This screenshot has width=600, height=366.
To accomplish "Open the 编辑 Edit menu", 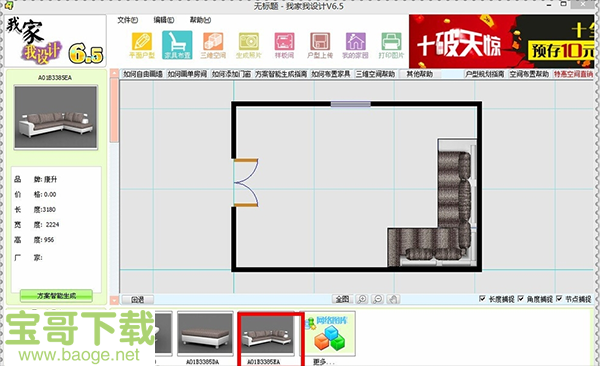I will tap(163, 20).
